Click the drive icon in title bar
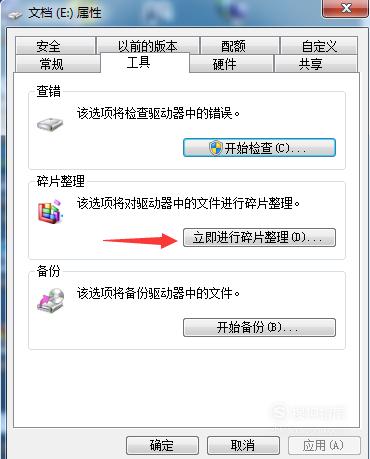This screenshot has width=370, height=459. tap(15, 15)
